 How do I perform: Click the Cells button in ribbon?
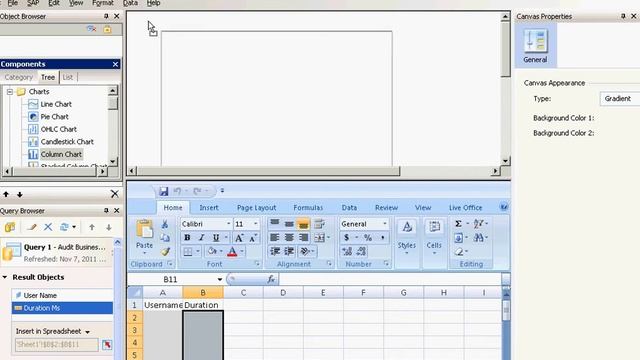(434, 238)
